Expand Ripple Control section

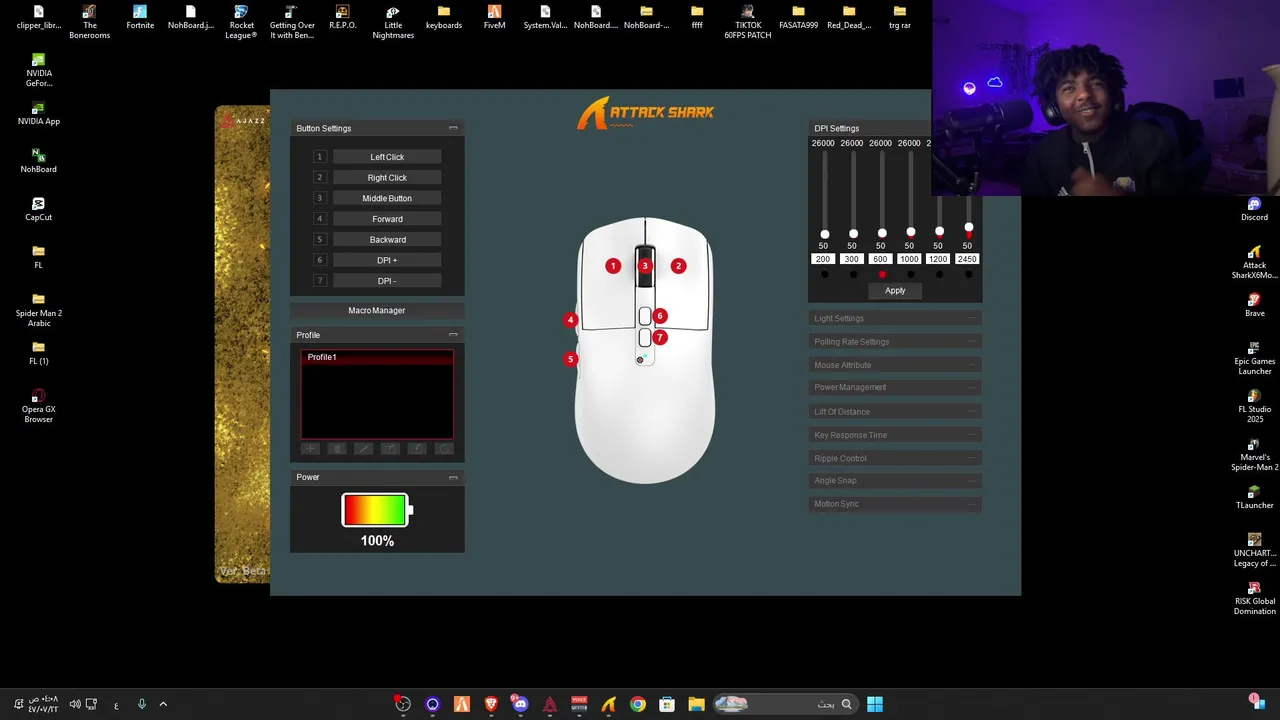click(x=895, y=458)
